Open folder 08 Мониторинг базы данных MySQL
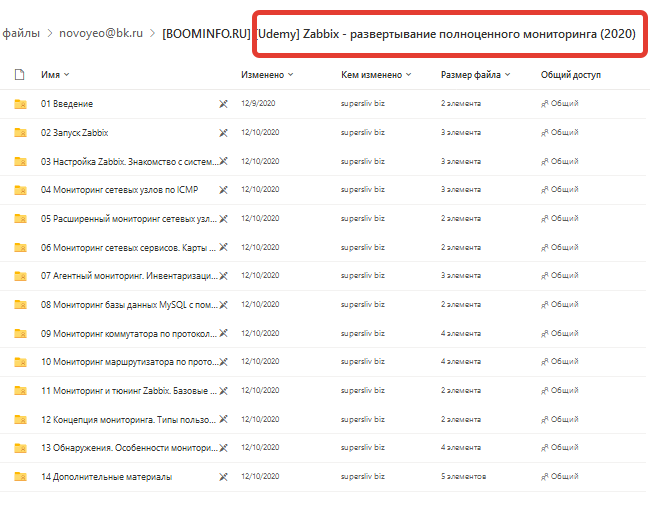The image size is (650, 514). tap(129, 305)
